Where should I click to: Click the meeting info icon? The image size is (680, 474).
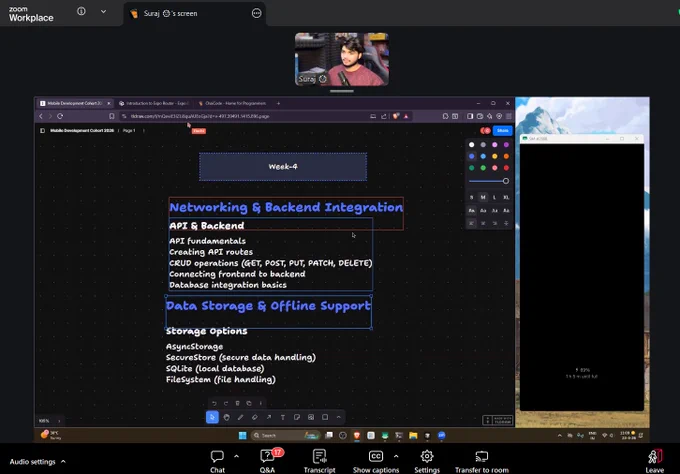click(x=81, y=12)
